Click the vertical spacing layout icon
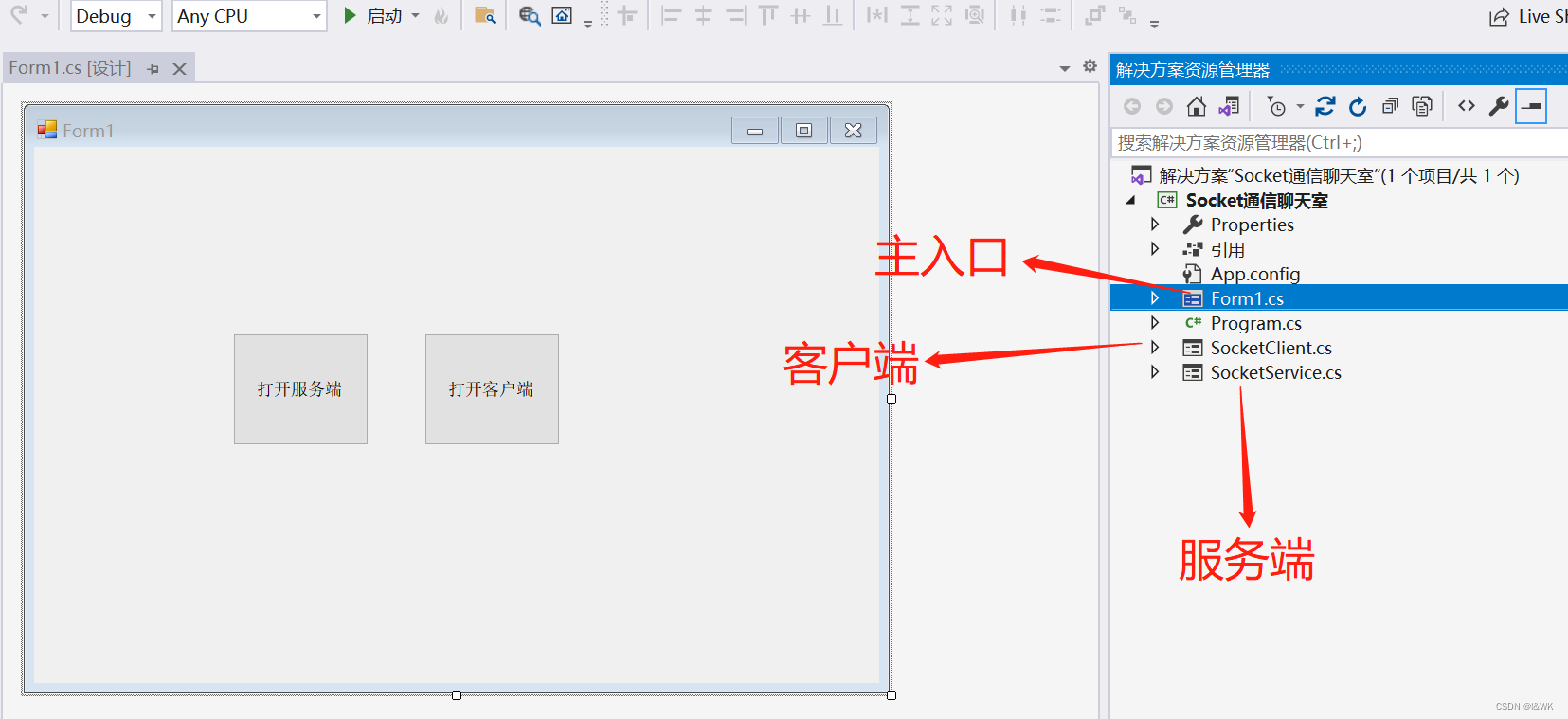 coord(1050,15)
